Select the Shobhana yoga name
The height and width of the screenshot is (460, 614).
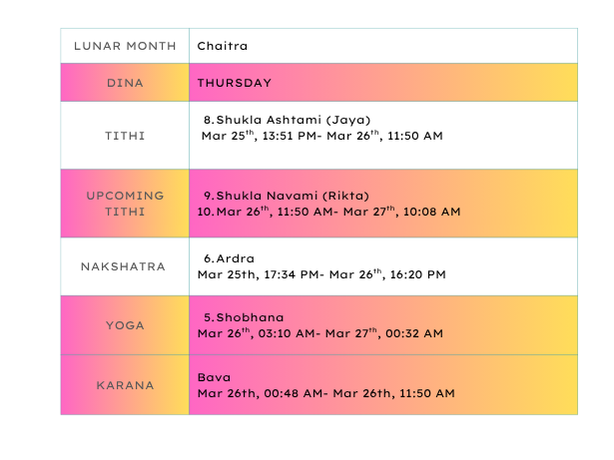tap(243, 317)
